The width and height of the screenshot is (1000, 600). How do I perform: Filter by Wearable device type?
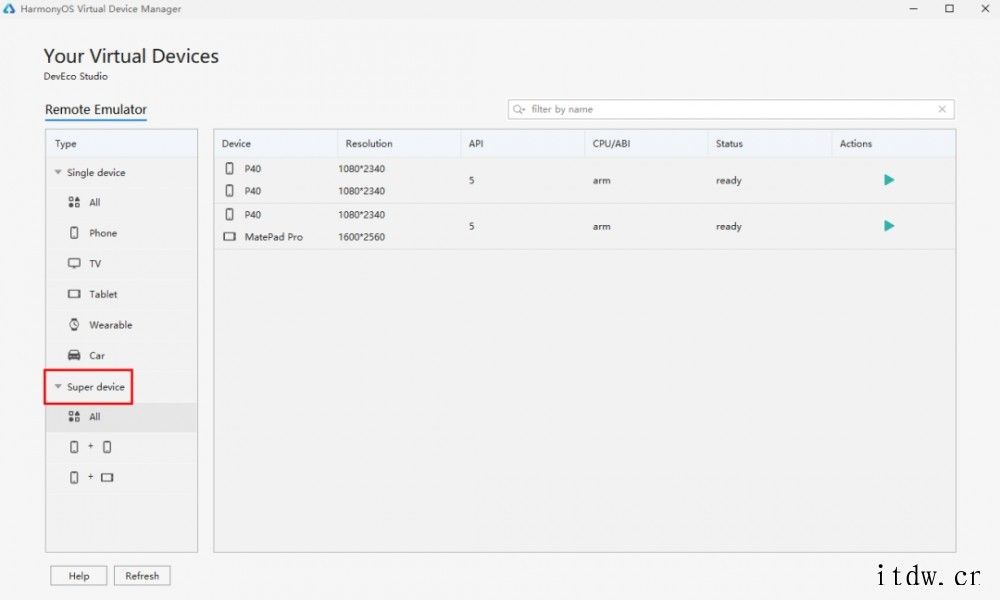[x=121, y=325]
